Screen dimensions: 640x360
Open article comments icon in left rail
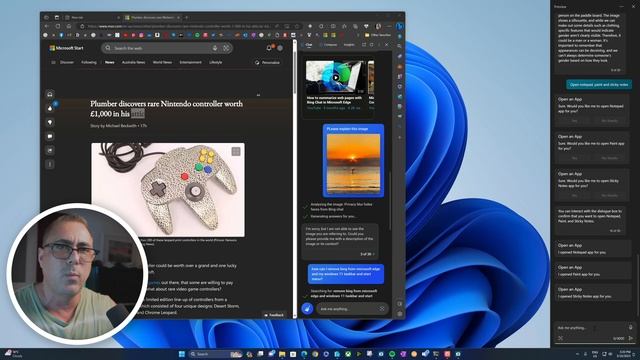50,136
